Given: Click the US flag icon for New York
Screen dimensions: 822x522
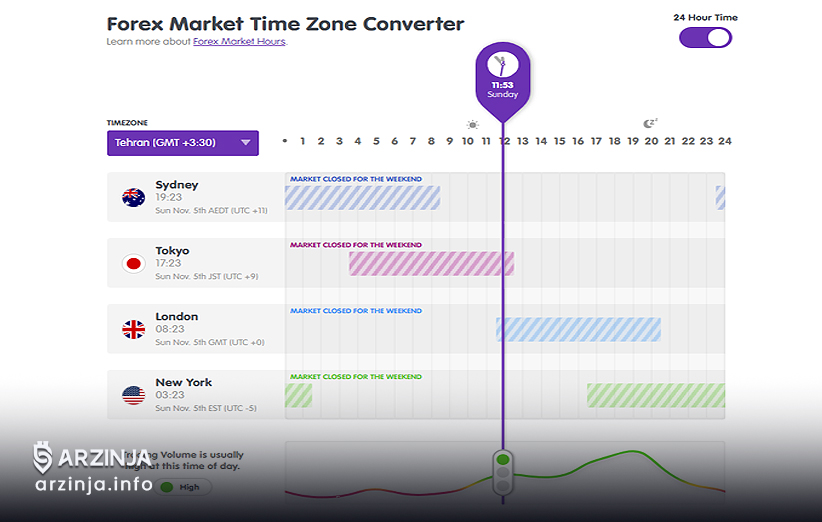Looking at the screenshot, I should (x=133, y=395).
